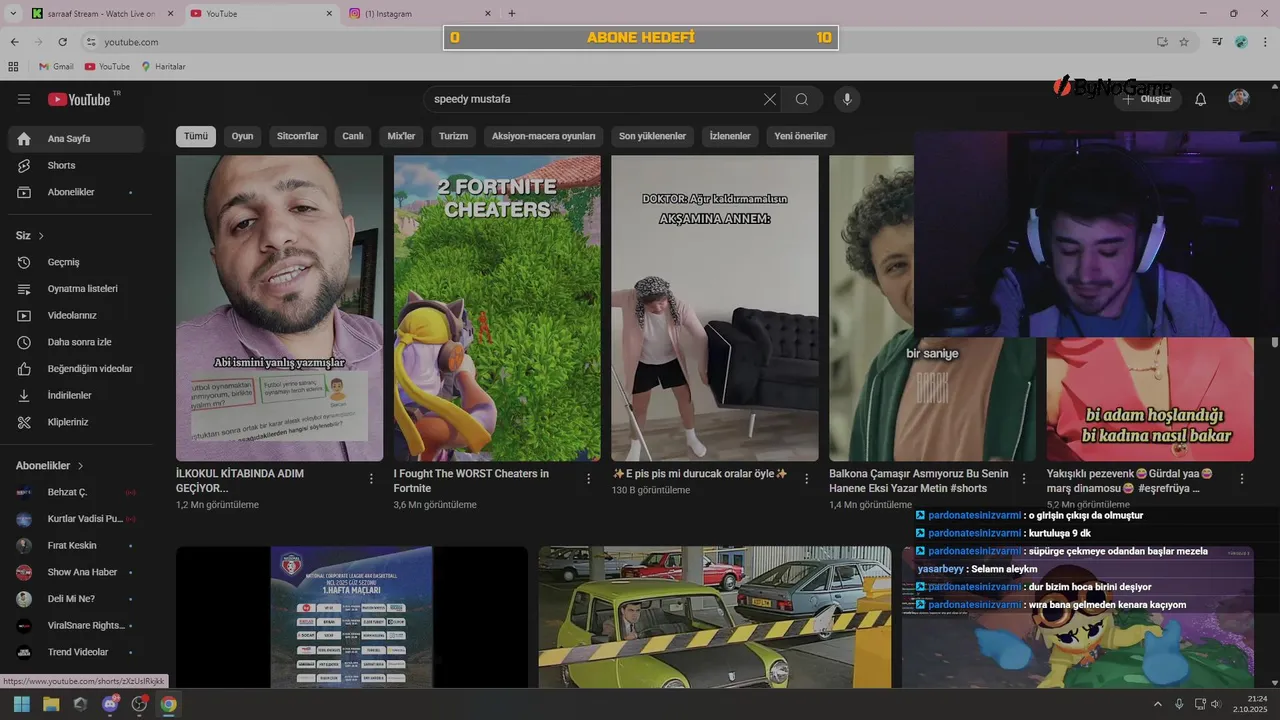Screen dimensions: 1280x720
Task: Open Trend Videolar channel
Action: pyautogui.click(x=76, y=652)
